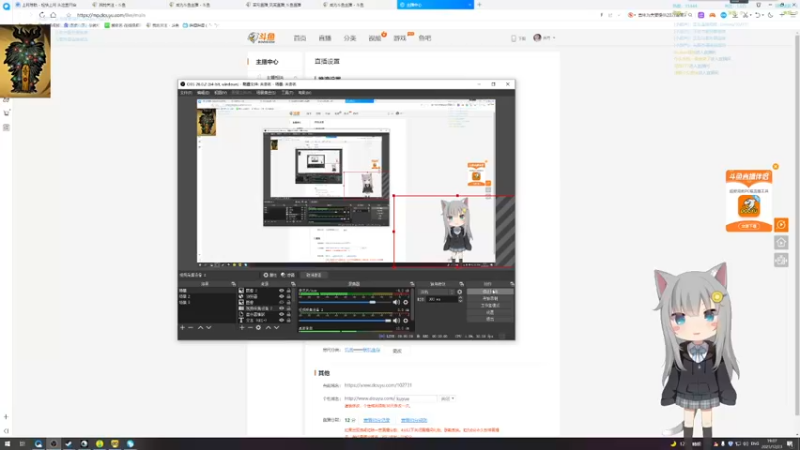Open the Help menu in OBS
The height and width of the screenshot is (450, 800).
(305, 93)
